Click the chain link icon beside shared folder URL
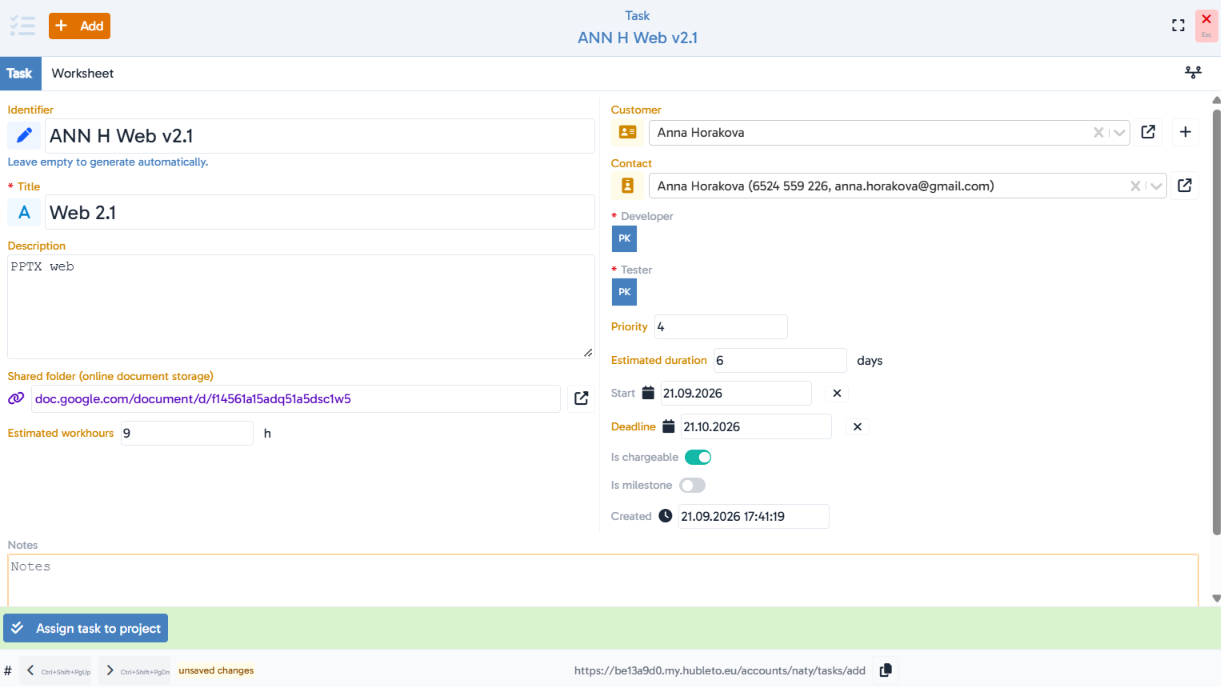Screen dimensions: 1221x687 click(x=16, y=398)
